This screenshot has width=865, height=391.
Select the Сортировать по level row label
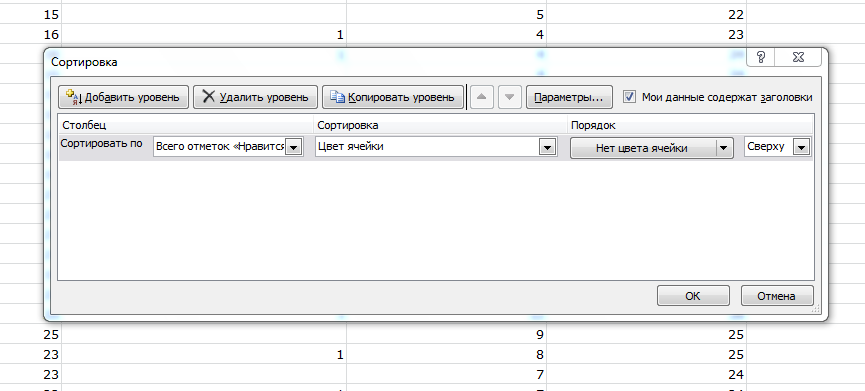[102, 144]
